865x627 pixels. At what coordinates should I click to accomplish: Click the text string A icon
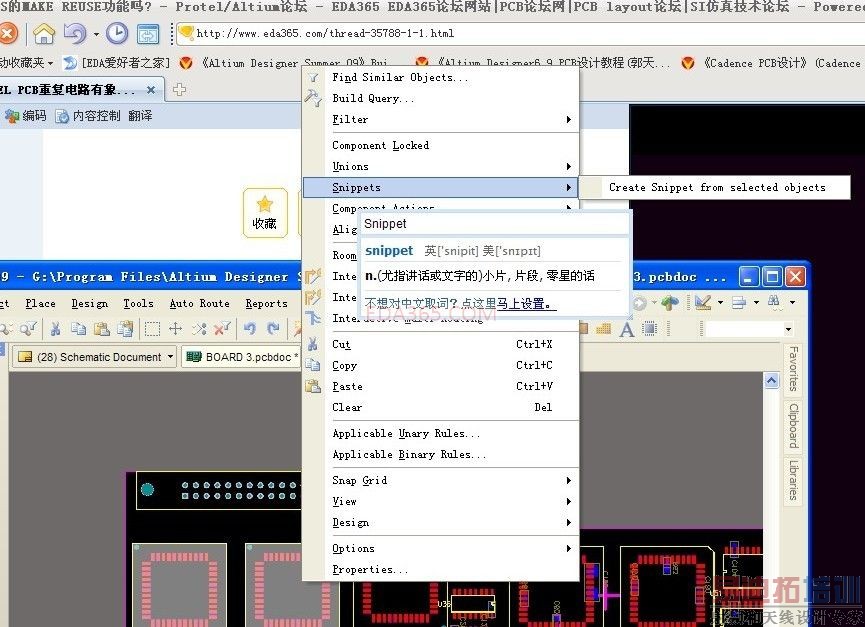tap(627, 329)
